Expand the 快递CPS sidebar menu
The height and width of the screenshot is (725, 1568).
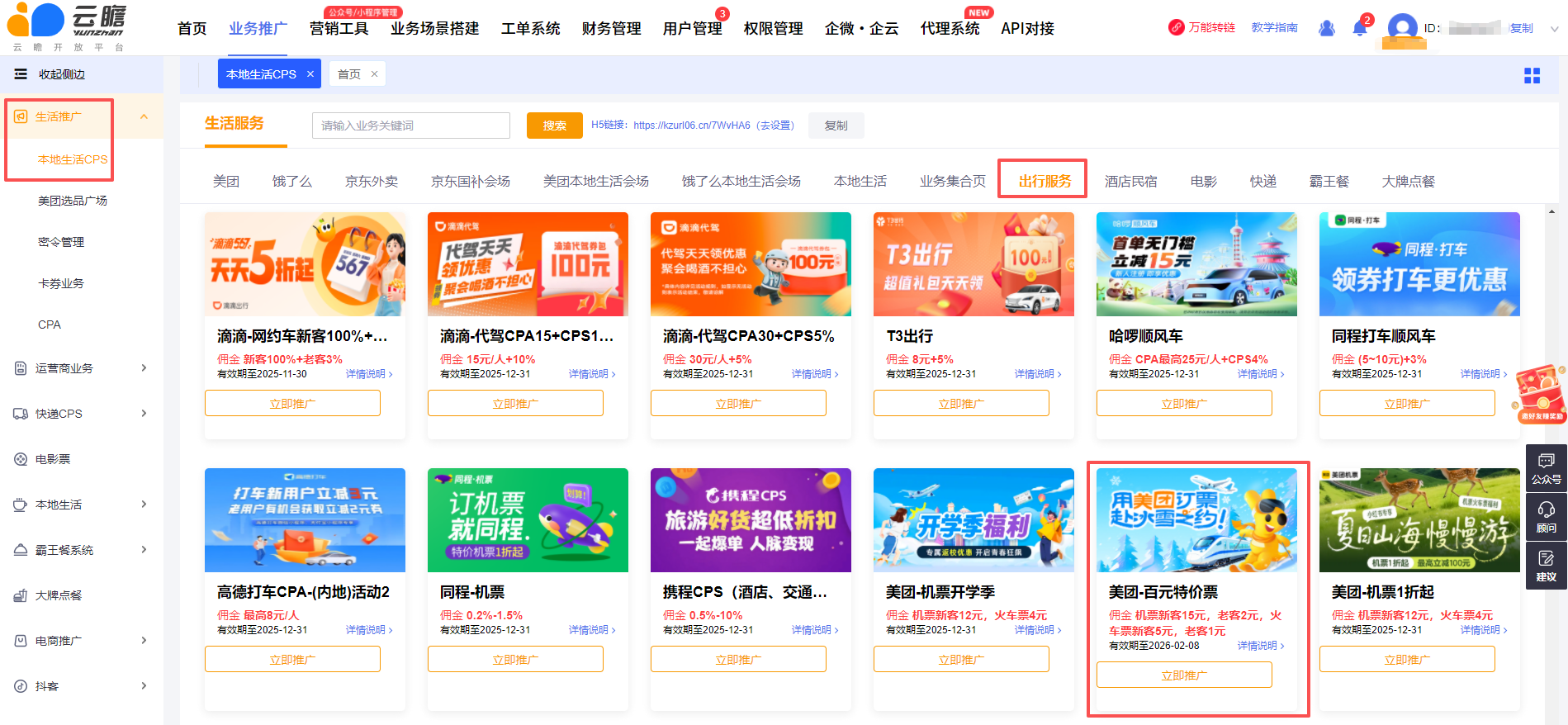click(x=144, y=414)
